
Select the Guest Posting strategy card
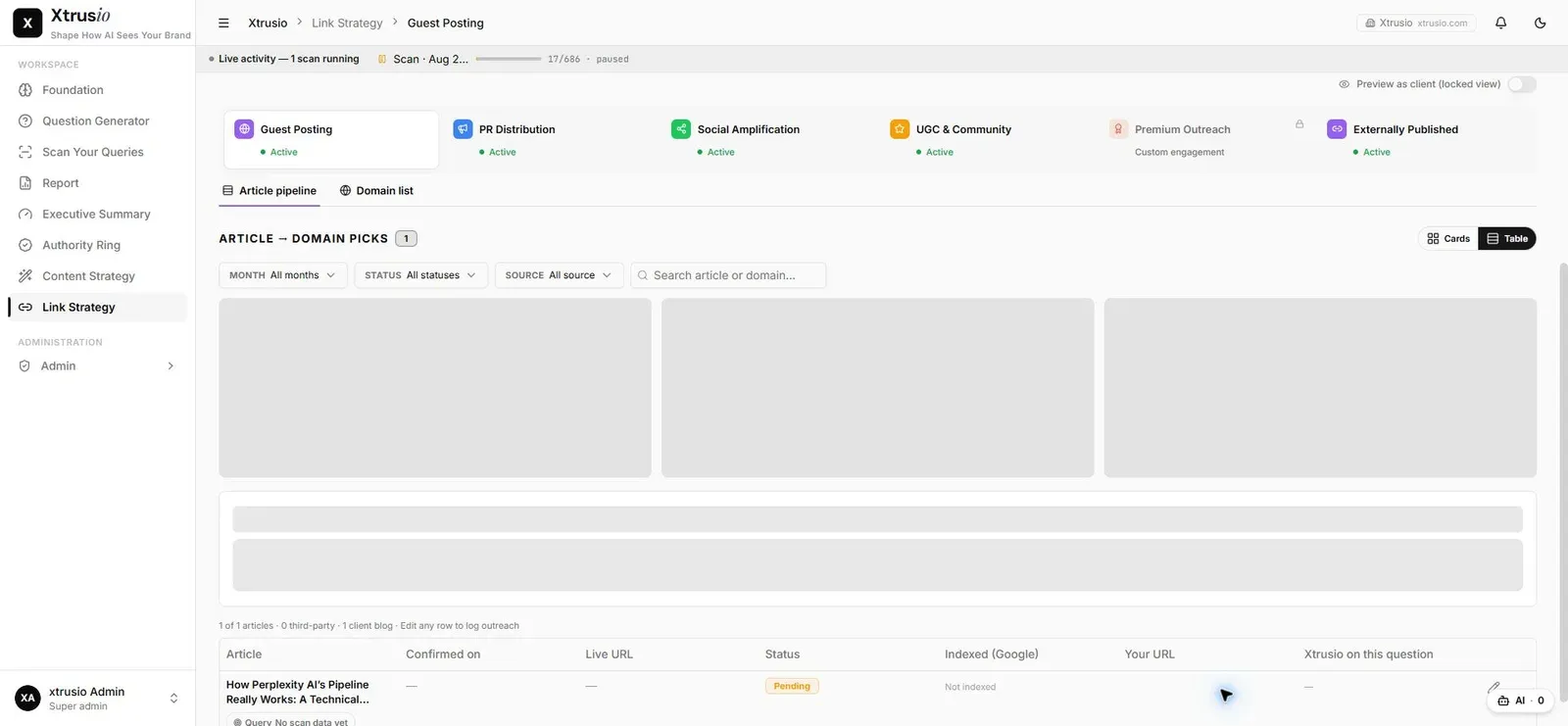pos(331,139)
